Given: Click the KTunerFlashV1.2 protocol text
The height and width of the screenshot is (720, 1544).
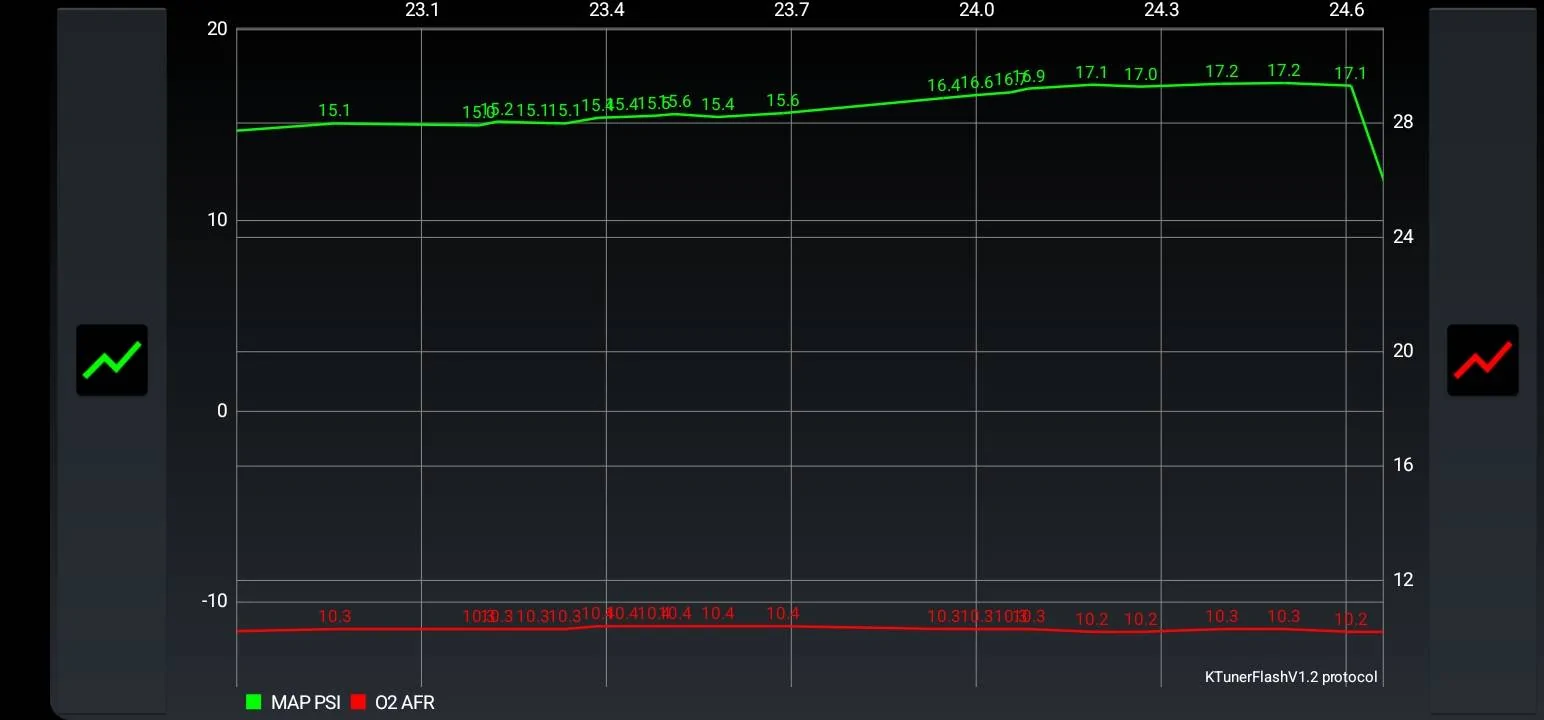Looking at the screenshot, I should [1290, 677].
